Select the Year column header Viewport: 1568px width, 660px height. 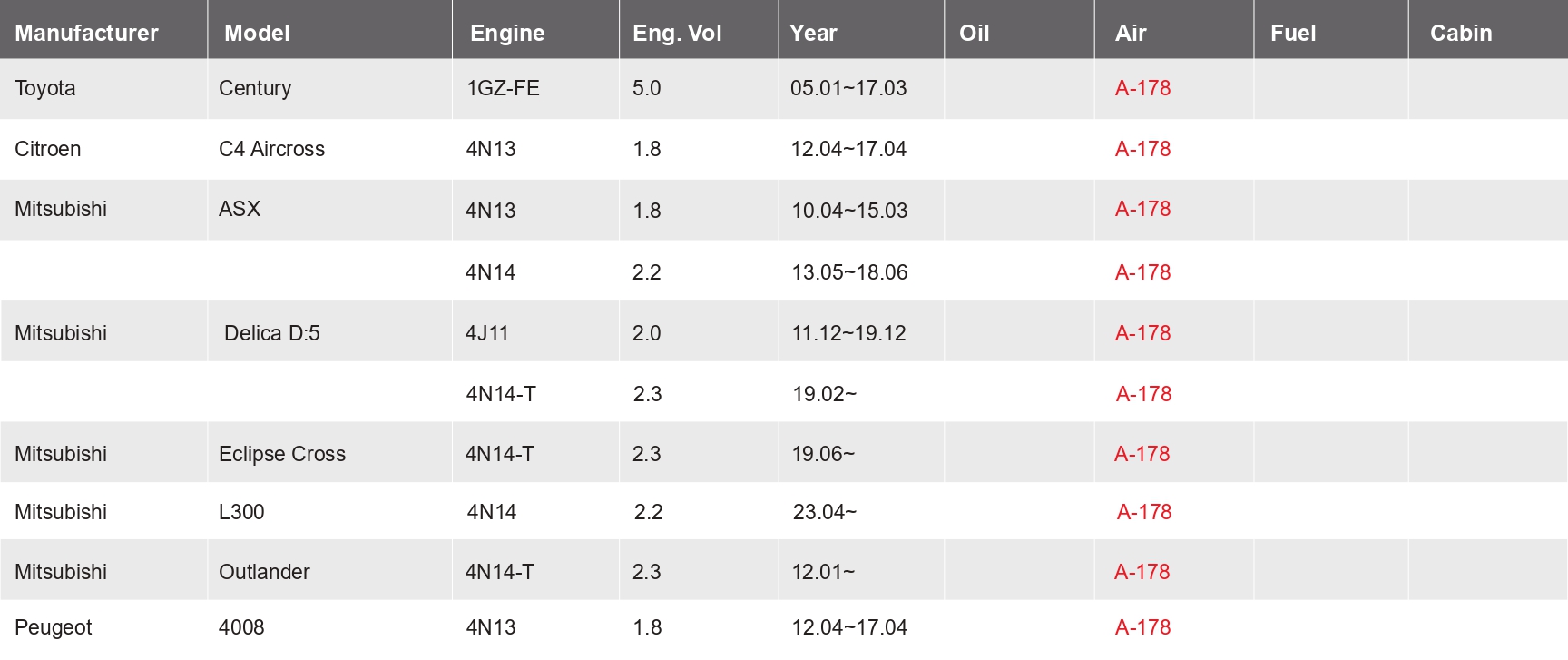pyautogui.click(x=813, y=33)
